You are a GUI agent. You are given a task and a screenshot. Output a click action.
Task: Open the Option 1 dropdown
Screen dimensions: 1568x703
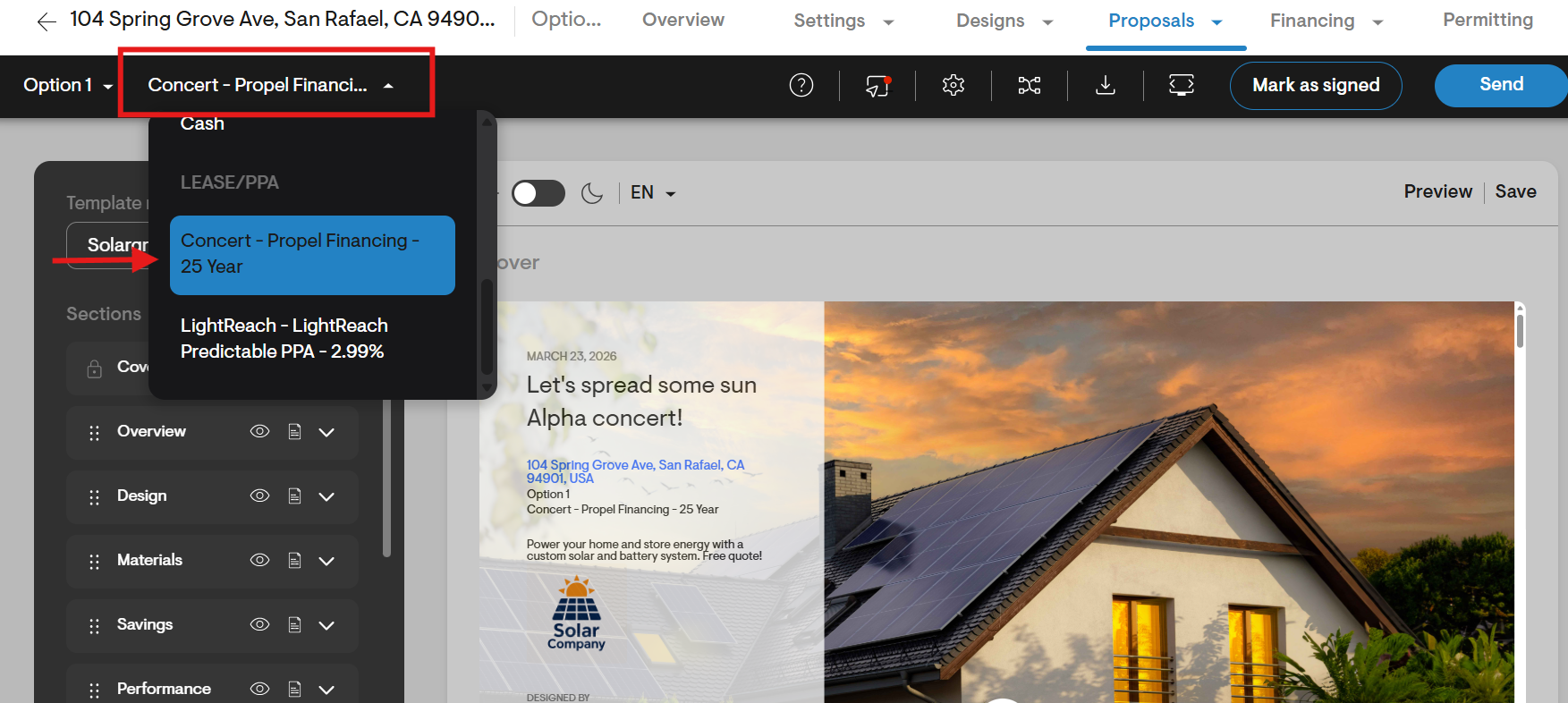(68, 85)
